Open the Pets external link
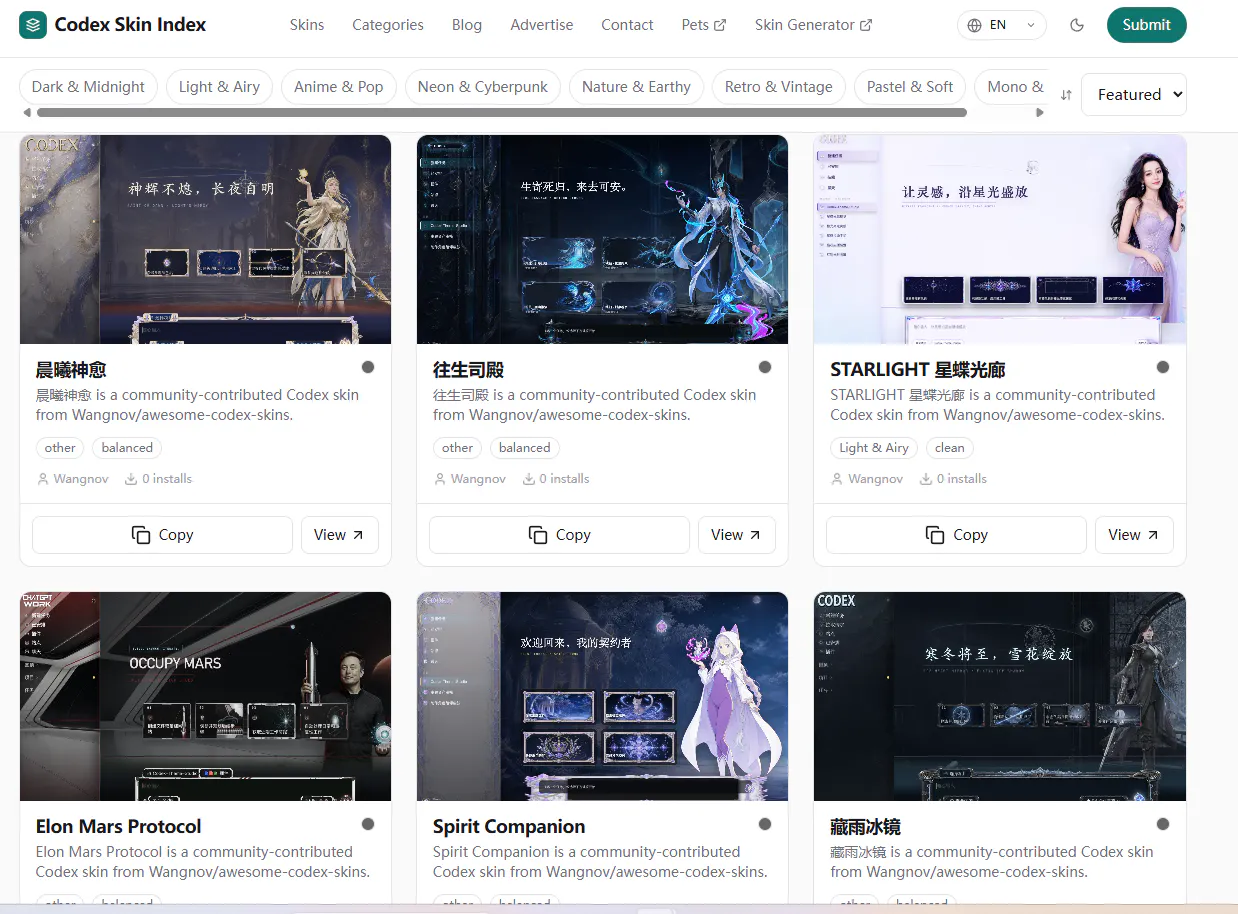This screenshot has height=914, width=1238. click(x=704, y=25)
